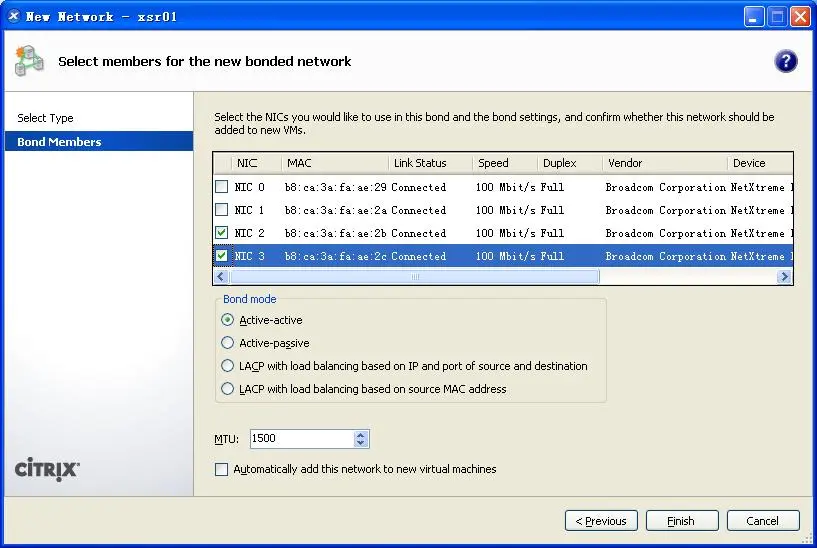Click NIC 1 name text
This screenshot has height=548, width=817.
click(x=249, y=210)
